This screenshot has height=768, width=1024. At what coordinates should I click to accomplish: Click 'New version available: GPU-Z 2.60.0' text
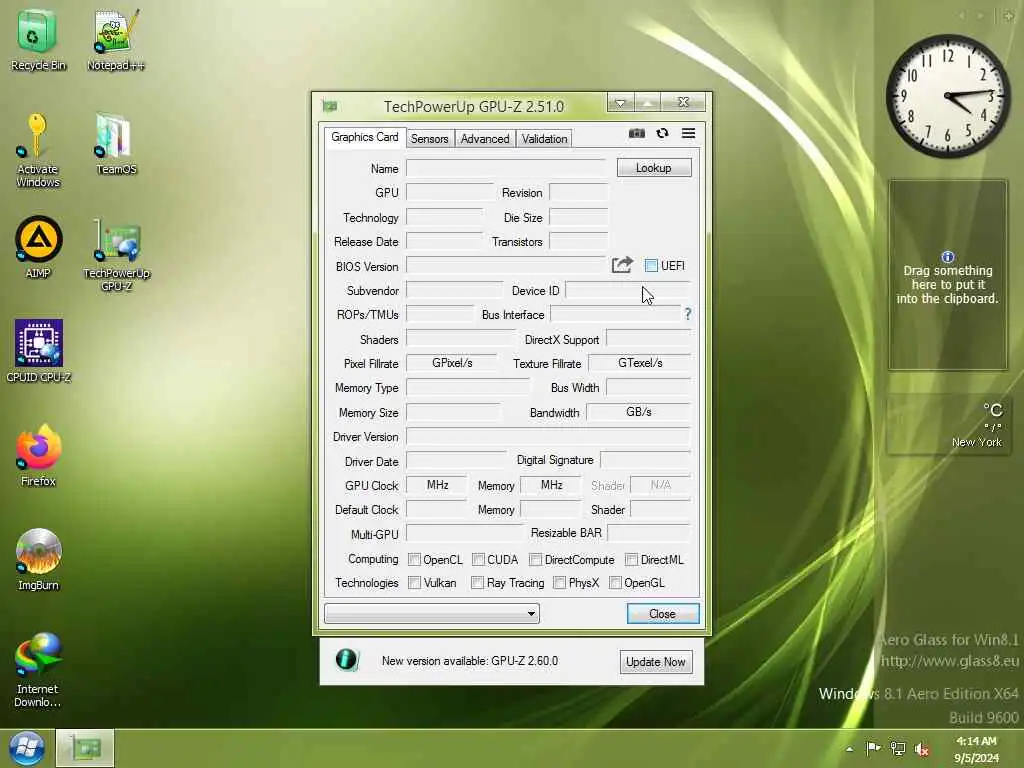click(x=470, y=661)
